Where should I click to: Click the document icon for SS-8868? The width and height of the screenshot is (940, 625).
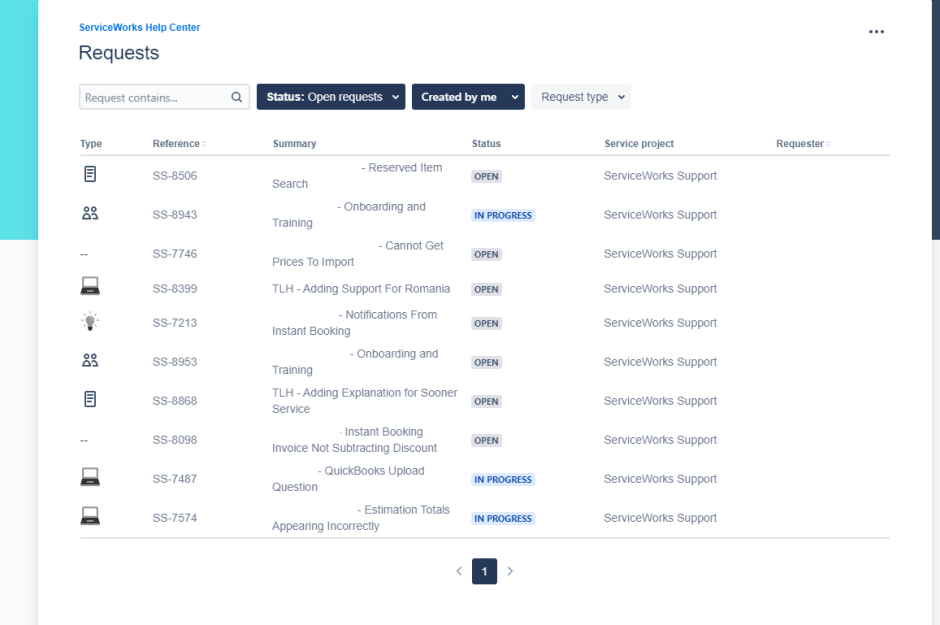tap(90, 399)
